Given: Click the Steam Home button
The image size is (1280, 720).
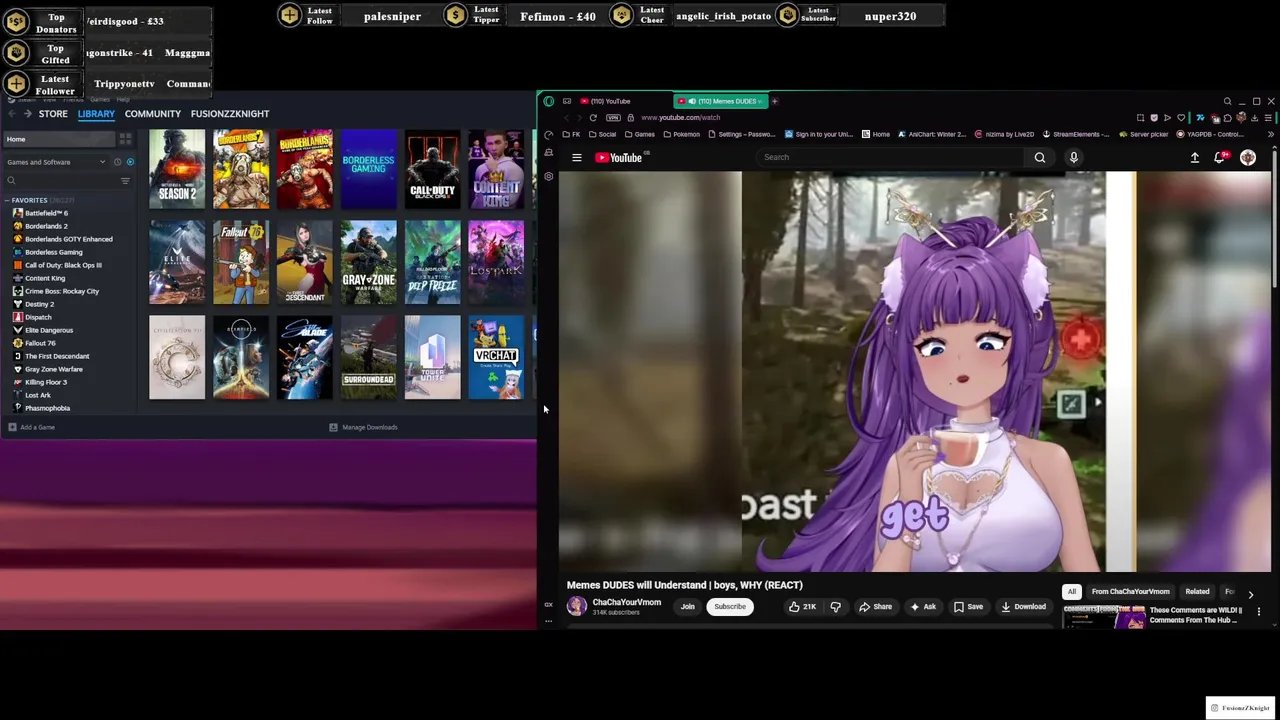Looking at the screenshot, I should pos(59,139).
